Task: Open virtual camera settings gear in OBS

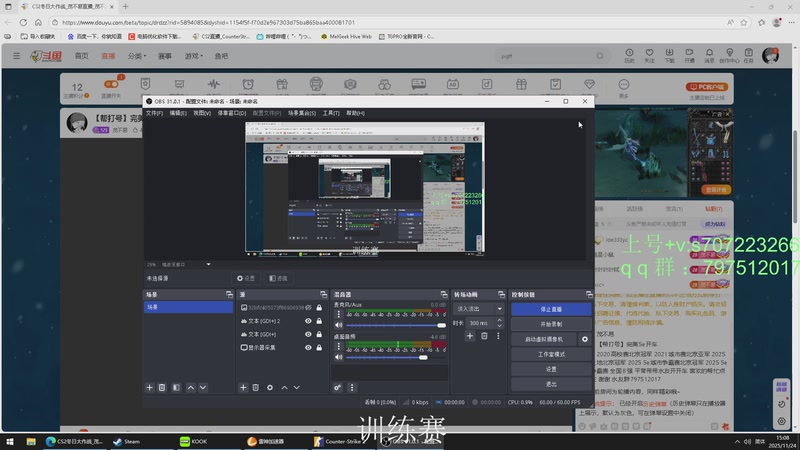Action: tap(585, 339)
